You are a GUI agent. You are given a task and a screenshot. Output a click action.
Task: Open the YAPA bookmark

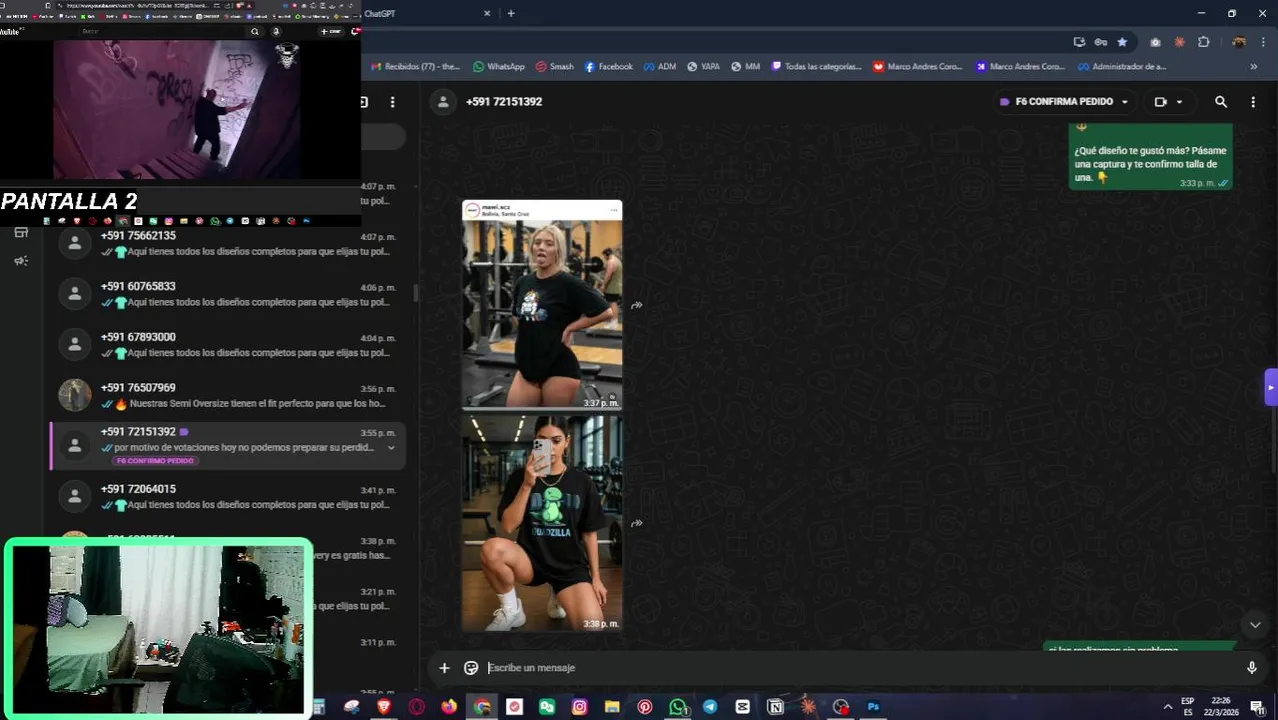(x=703, y=67)
